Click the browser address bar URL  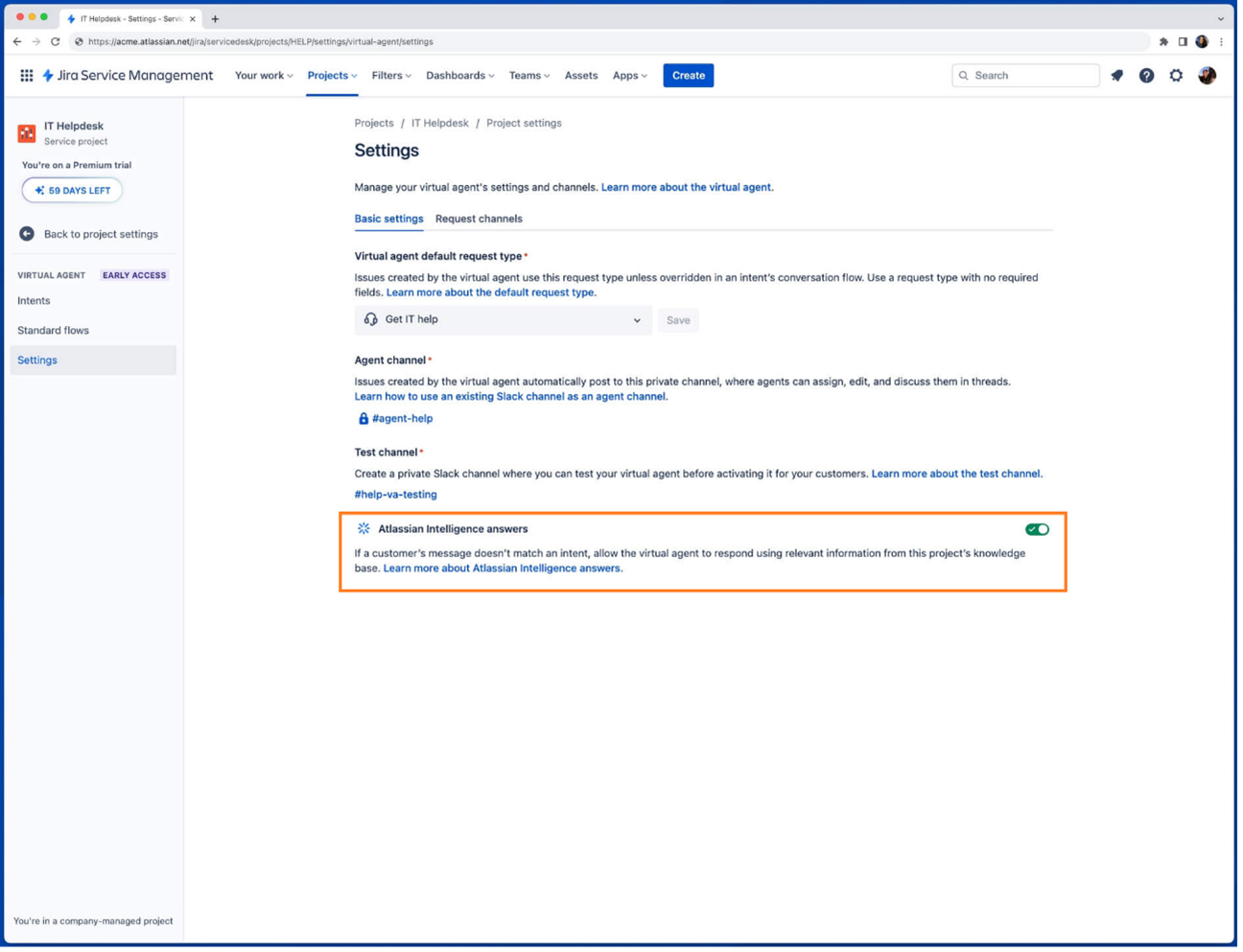tap(261, 42)
